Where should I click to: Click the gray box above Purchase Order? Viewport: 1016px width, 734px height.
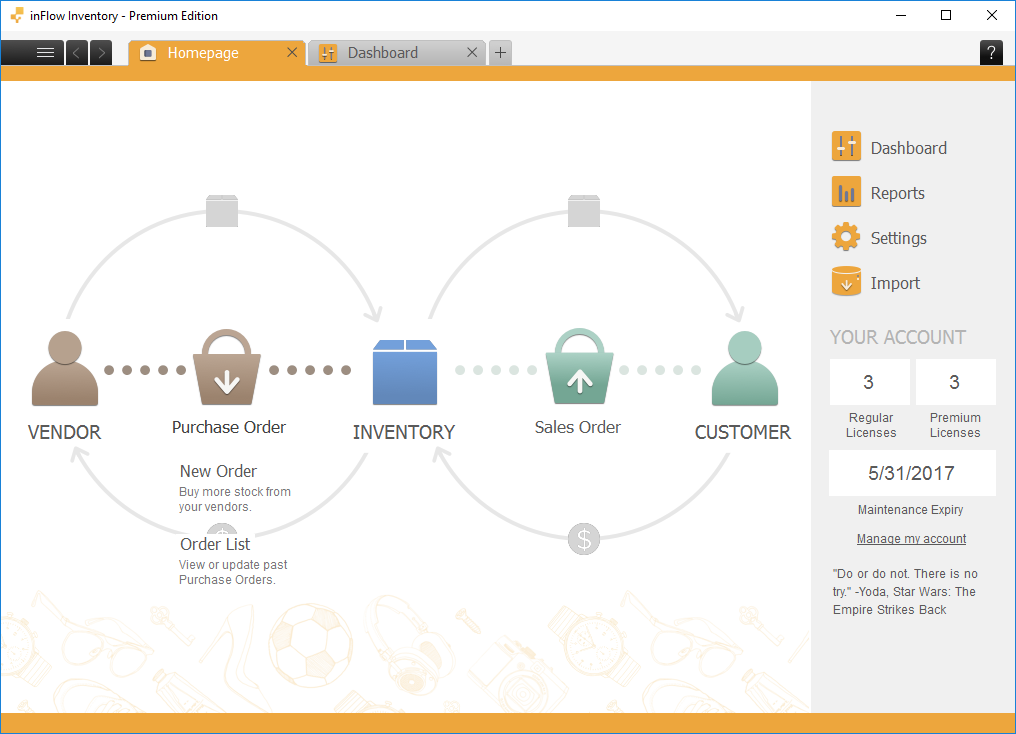222,211
